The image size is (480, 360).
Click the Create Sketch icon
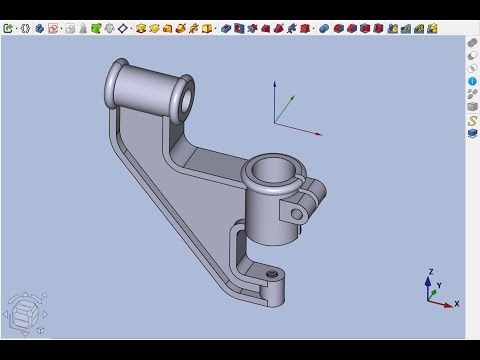pos(53,29)
